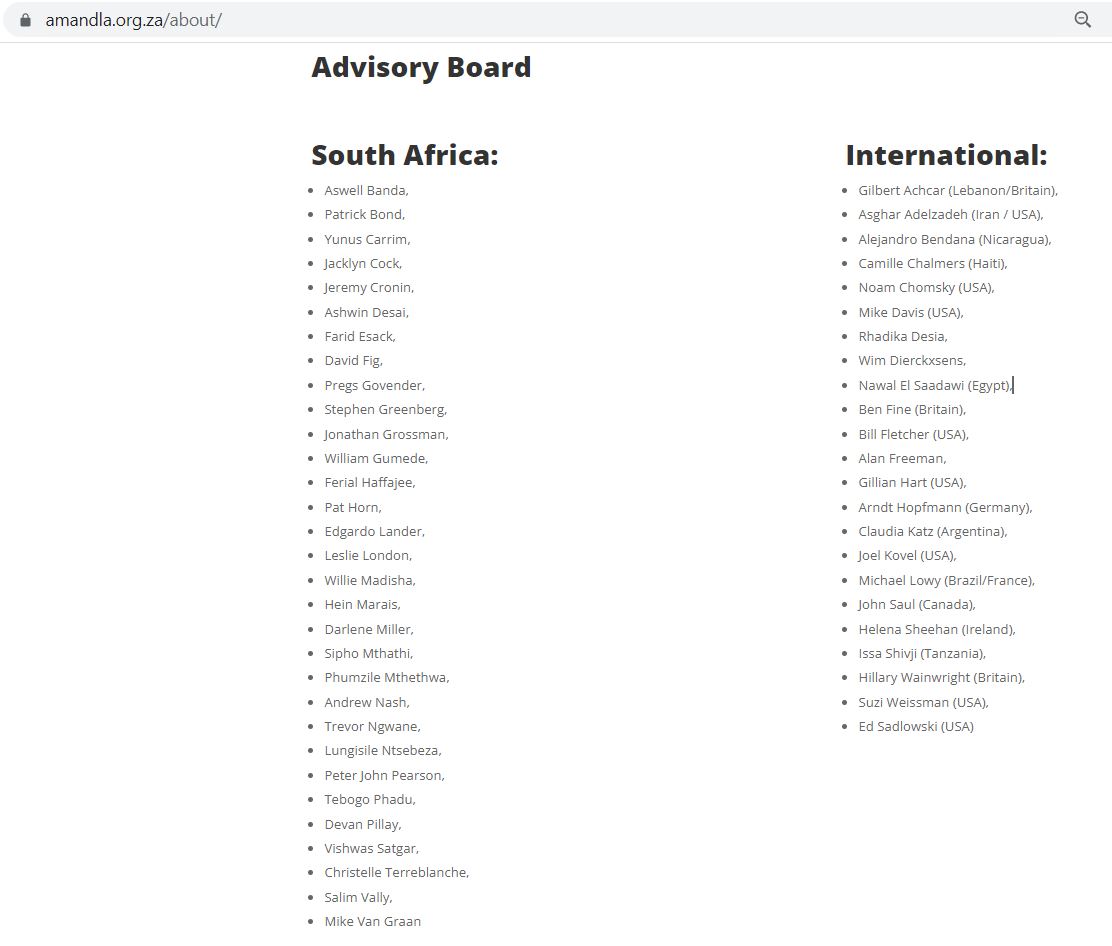Click on Edgardo Lander entry
The image size is (1112, 946).
374,531
